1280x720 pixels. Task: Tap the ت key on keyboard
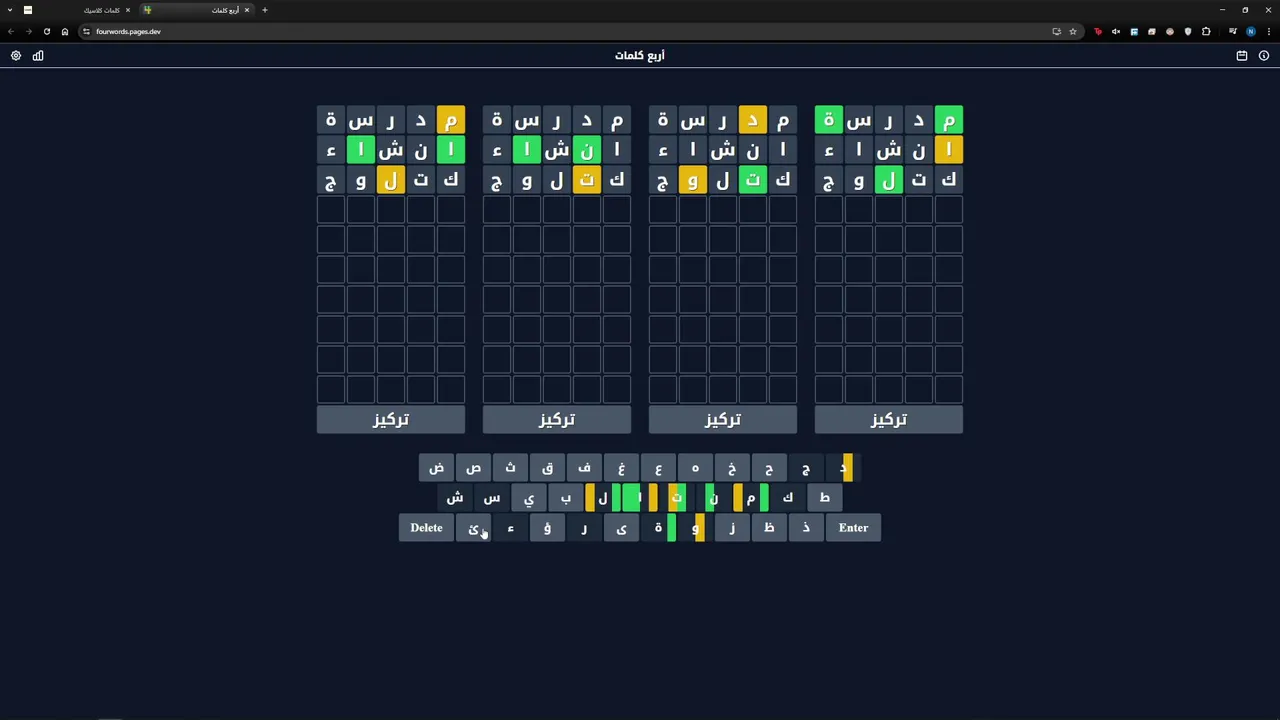[x=677, y=498]
